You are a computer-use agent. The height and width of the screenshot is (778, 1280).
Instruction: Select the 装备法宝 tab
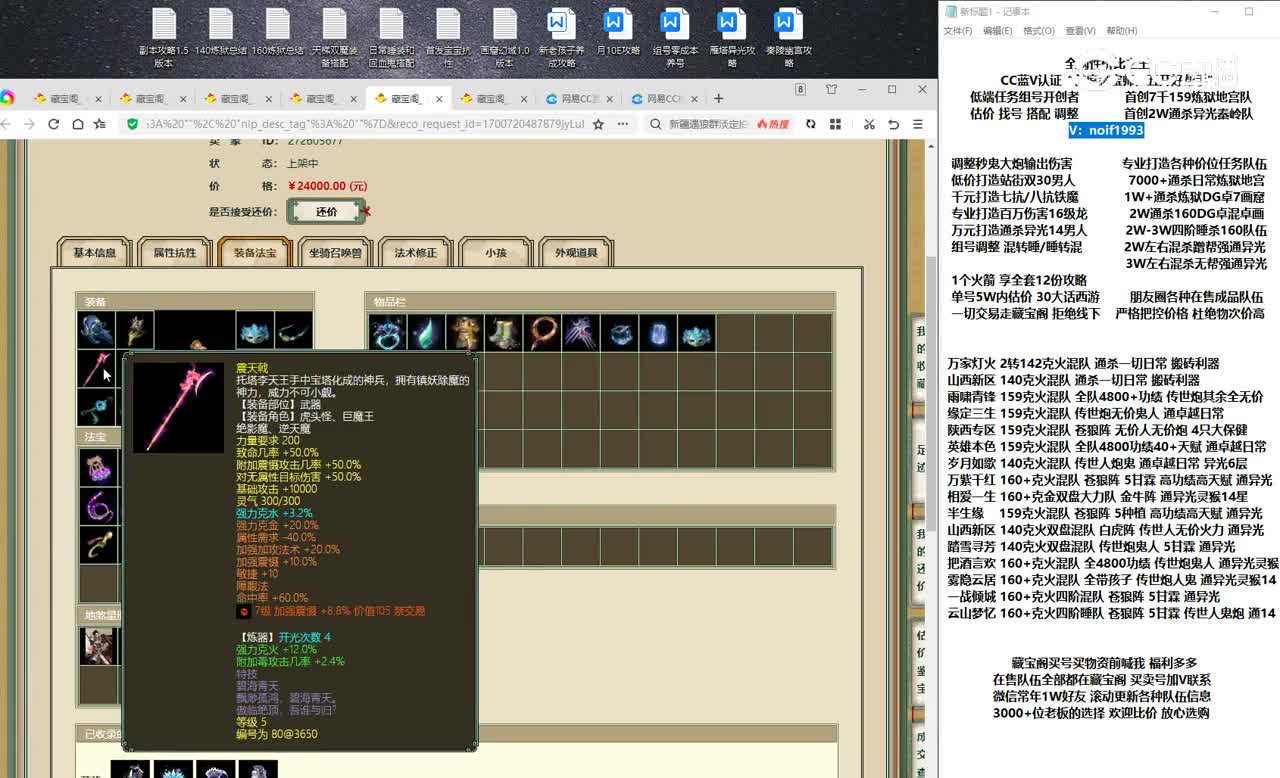pyautogui.click(x=254, y=253)
